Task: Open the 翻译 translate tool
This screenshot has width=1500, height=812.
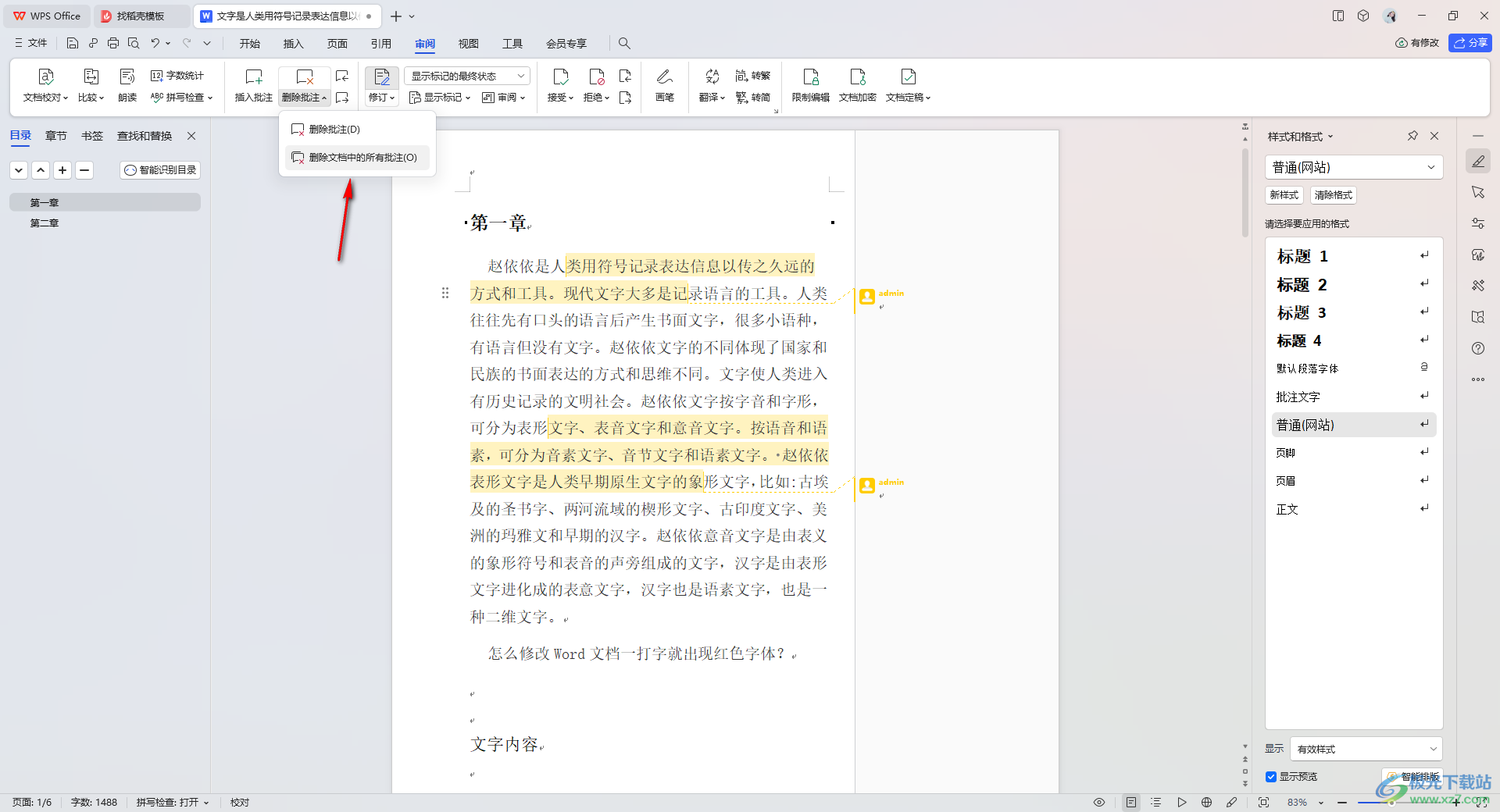Action: [712, 85]
